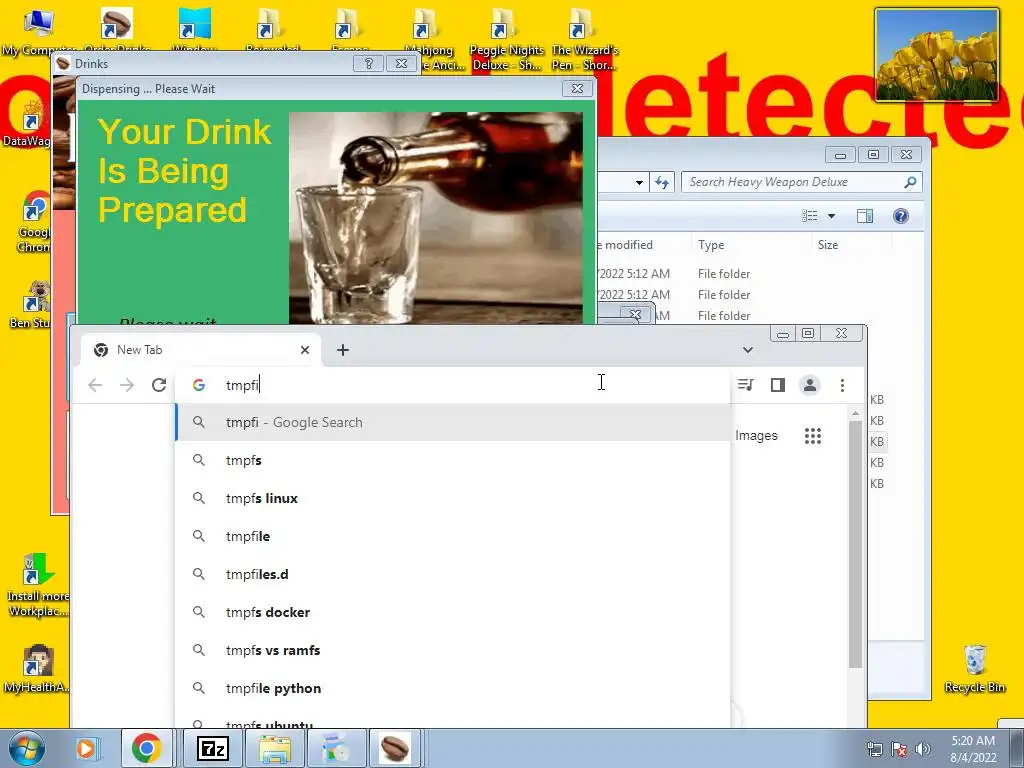Open Windows Explorer taskbar icon
This screenshot has height=768, width=1024.
[x=275, y=748]
